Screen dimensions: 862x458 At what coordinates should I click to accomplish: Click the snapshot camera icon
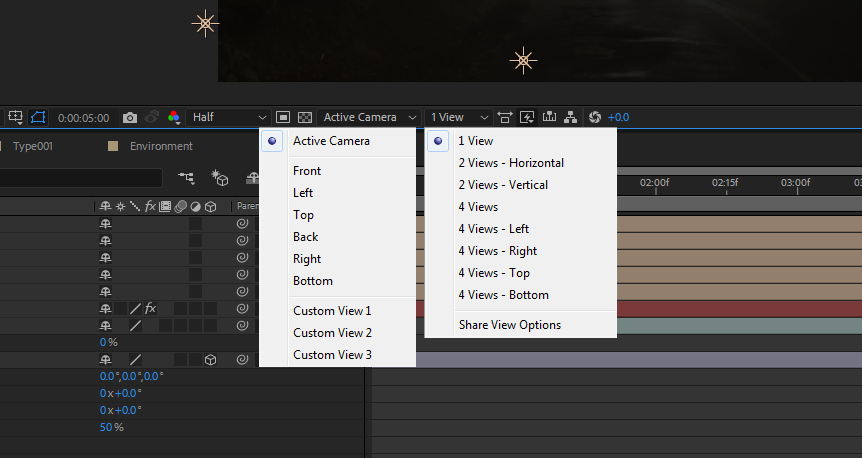coord(130,117)
